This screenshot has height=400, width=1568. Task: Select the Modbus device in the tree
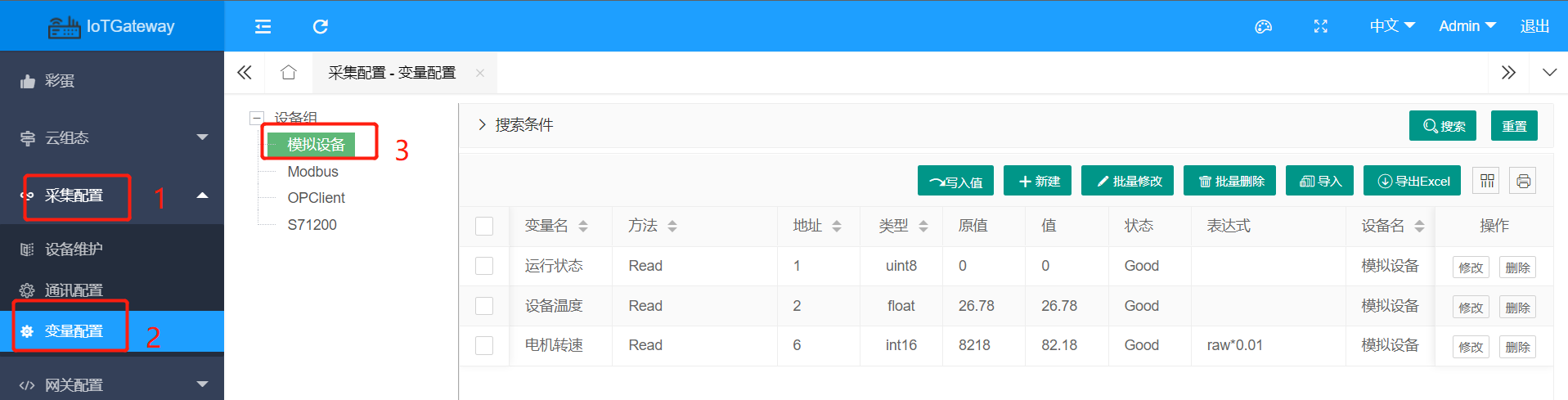pyautogui.click(x=312, y=172)
